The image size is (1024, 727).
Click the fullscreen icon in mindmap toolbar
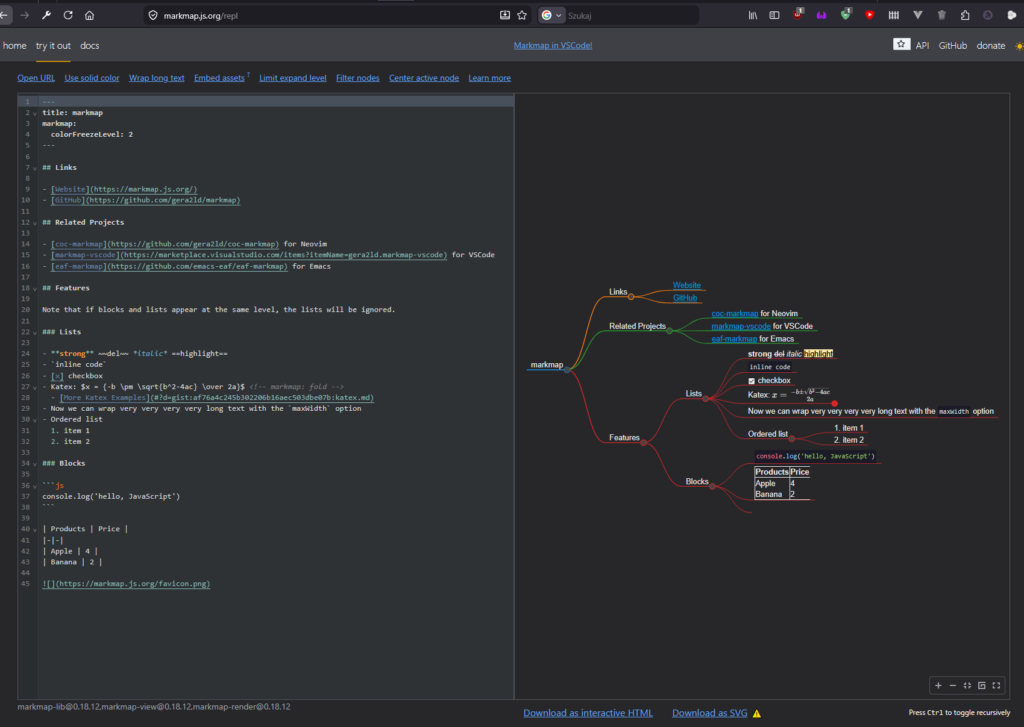(996, 685)
